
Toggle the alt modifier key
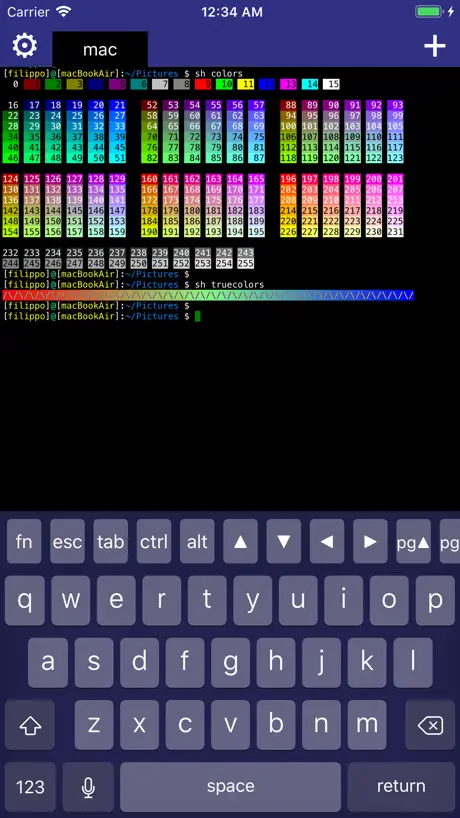197,542
